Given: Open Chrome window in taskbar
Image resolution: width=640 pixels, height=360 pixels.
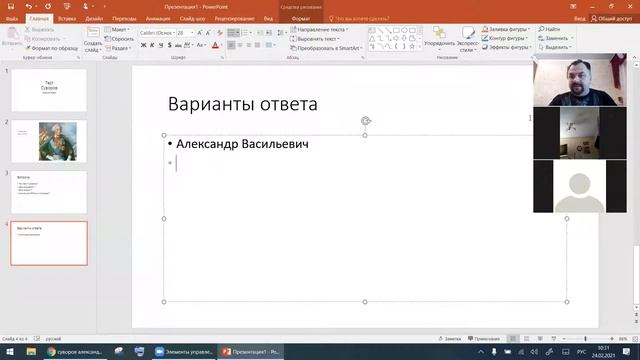Looking at the screenshot, I should pyautogui.click(x=75, y=351).
